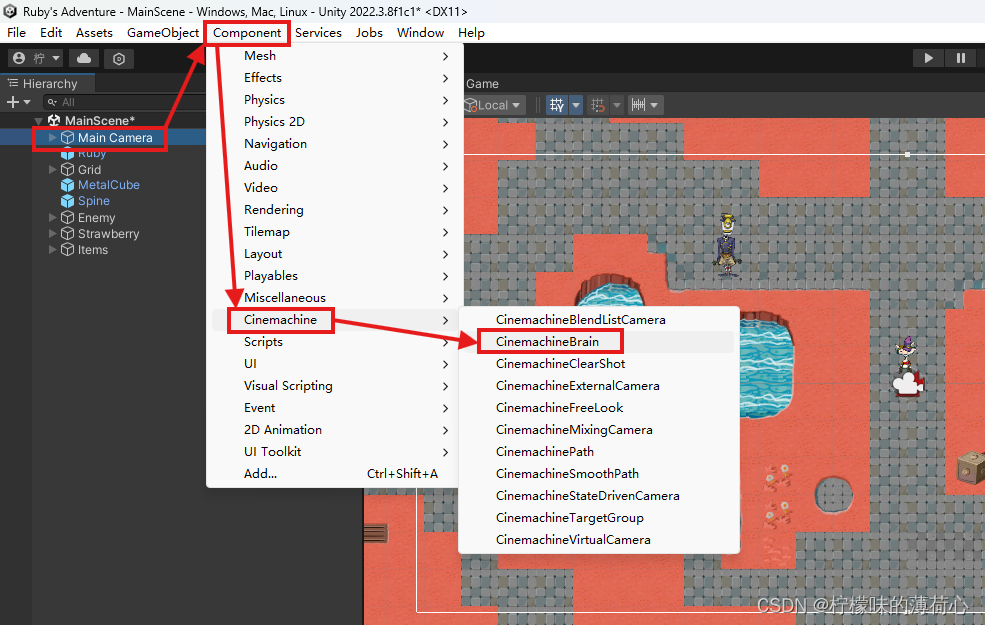Collapse the Main Camera entry

(x=51, y=137)
